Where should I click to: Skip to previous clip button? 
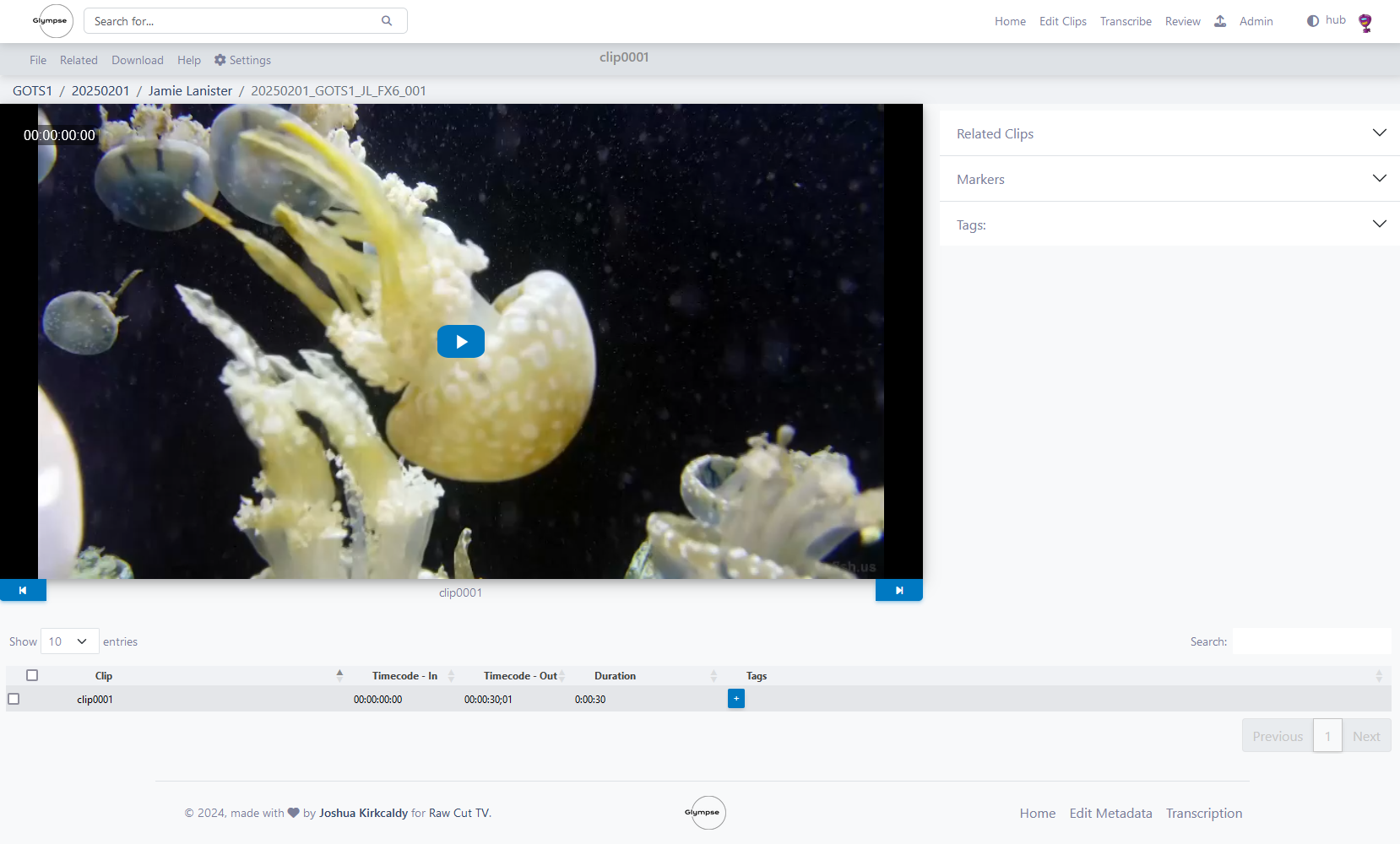(x=23, y=591)
